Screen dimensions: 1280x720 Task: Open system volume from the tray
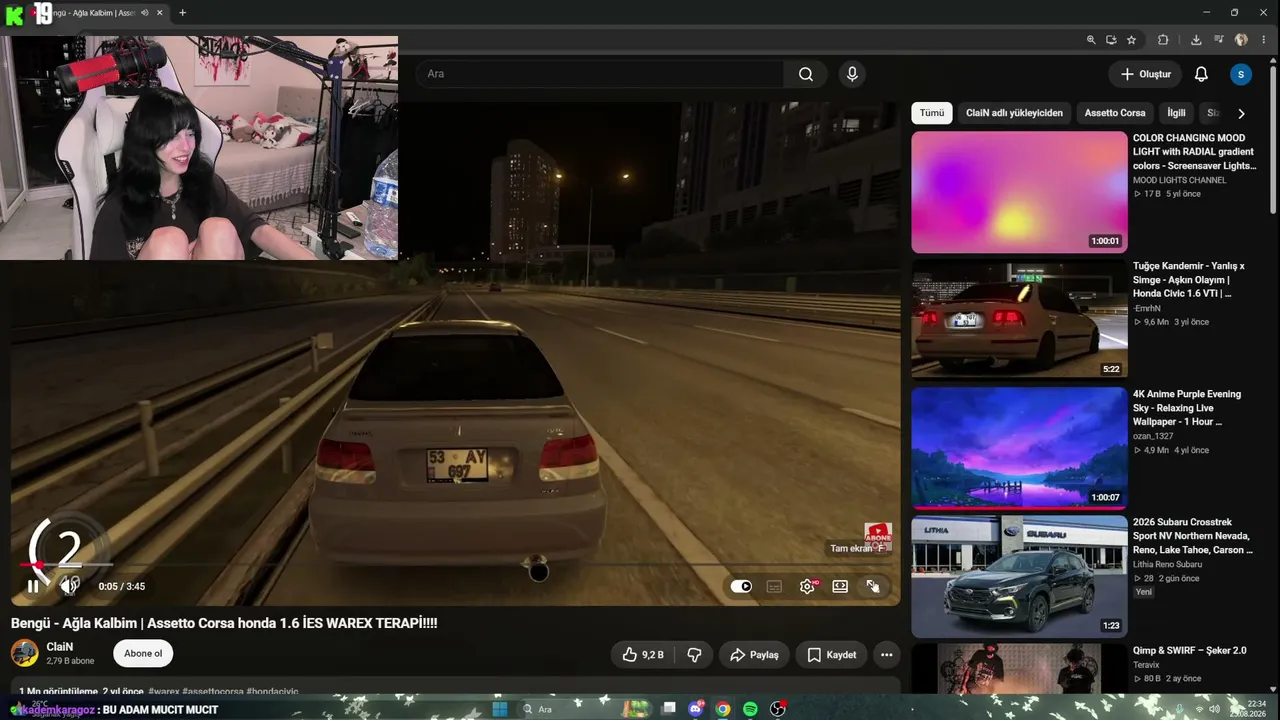pyautogui.click(x=1214, y=709)
